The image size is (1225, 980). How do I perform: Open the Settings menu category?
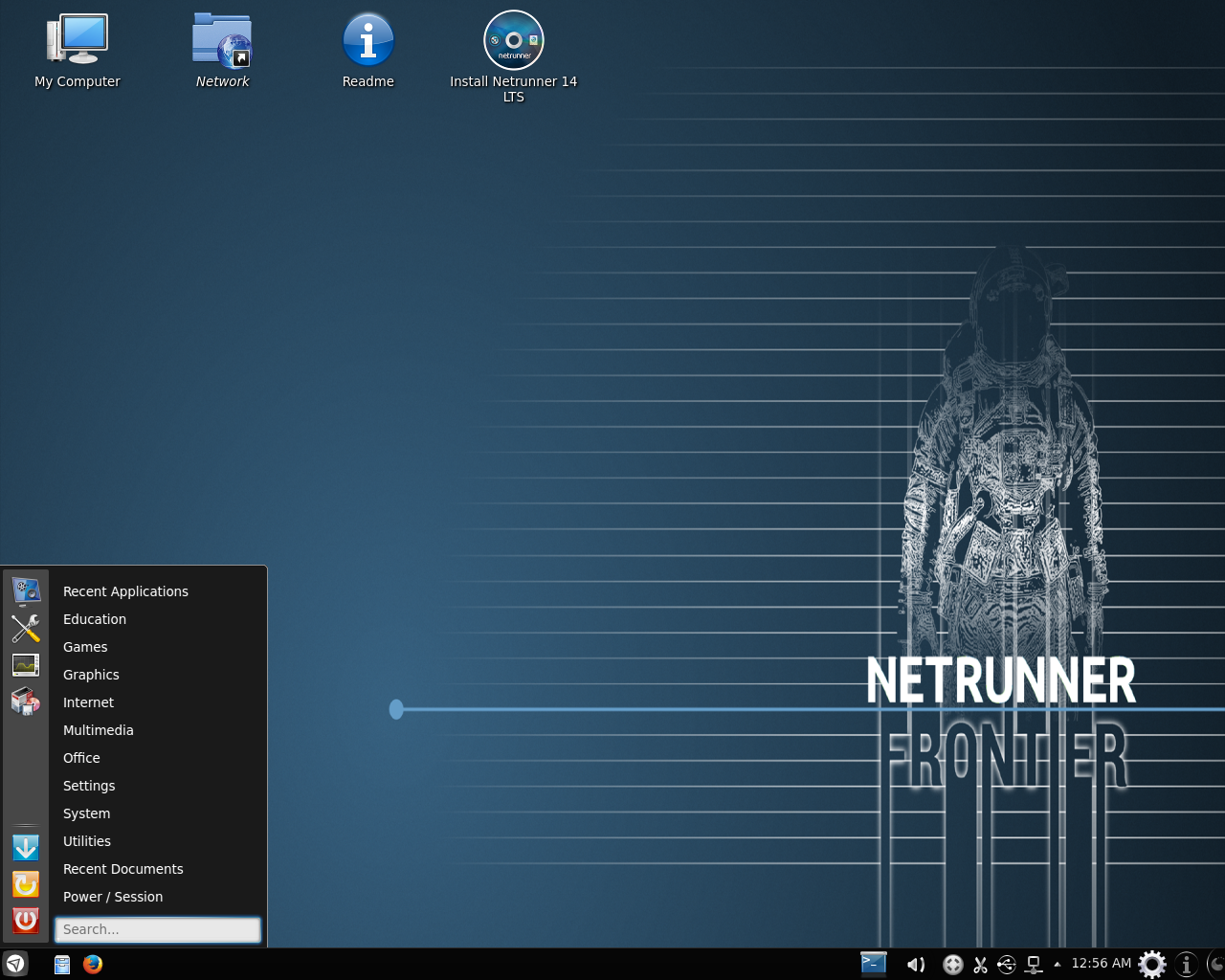(158, 786)
